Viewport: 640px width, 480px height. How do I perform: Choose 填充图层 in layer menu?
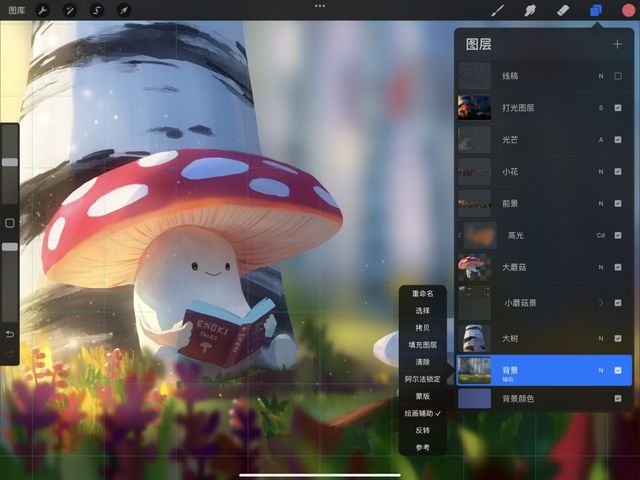pos(422,345)
